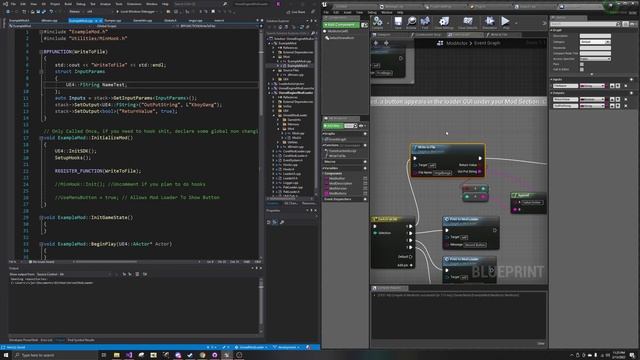The height and width of the screenshot is (360, 640).
Task: Click Compile in the Unreal blueprint toolbar
Action: point(378,22)
